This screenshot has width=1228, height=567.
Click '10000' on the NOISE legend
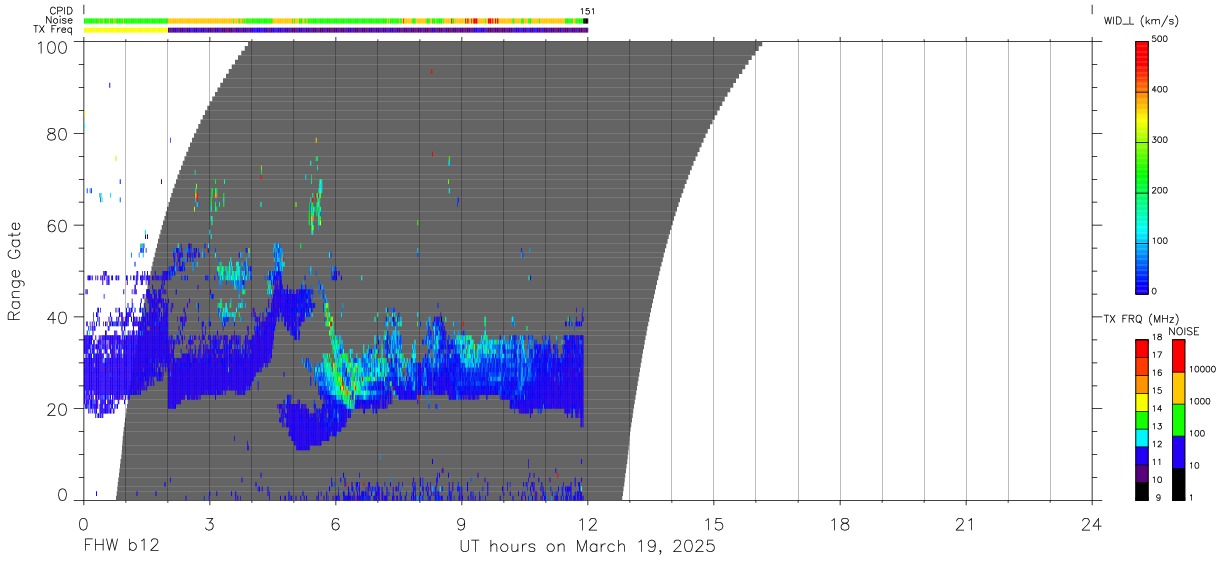1203,369
